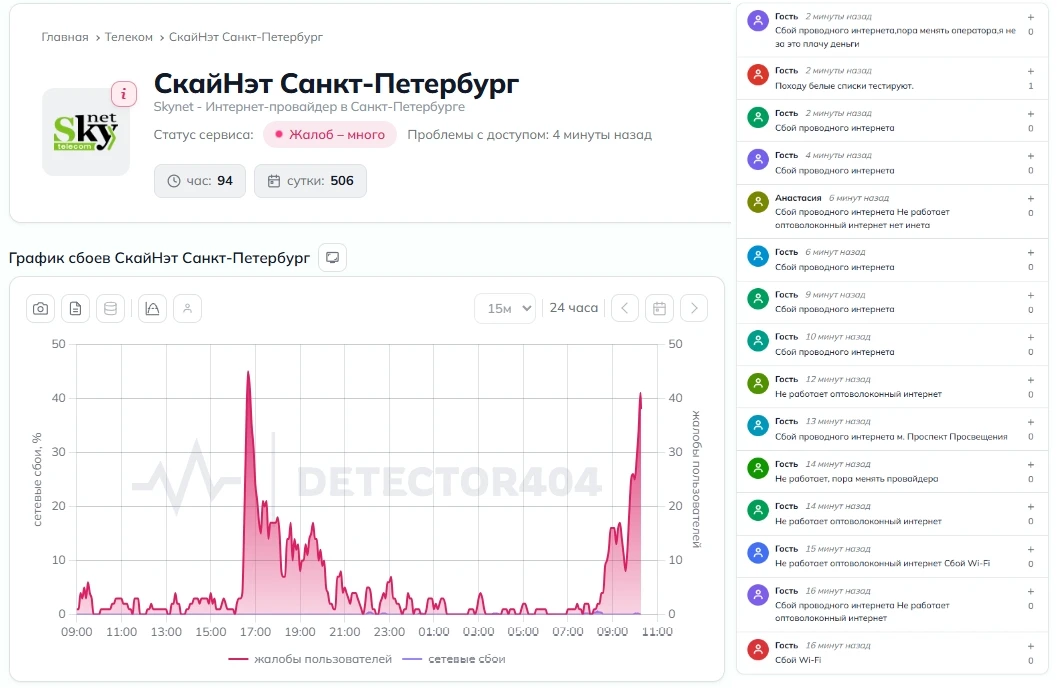The height and width of the screenshot is (691, 1059).
Task: Open the comments icon beside График сбоев heading
Action: click(332, 257)
